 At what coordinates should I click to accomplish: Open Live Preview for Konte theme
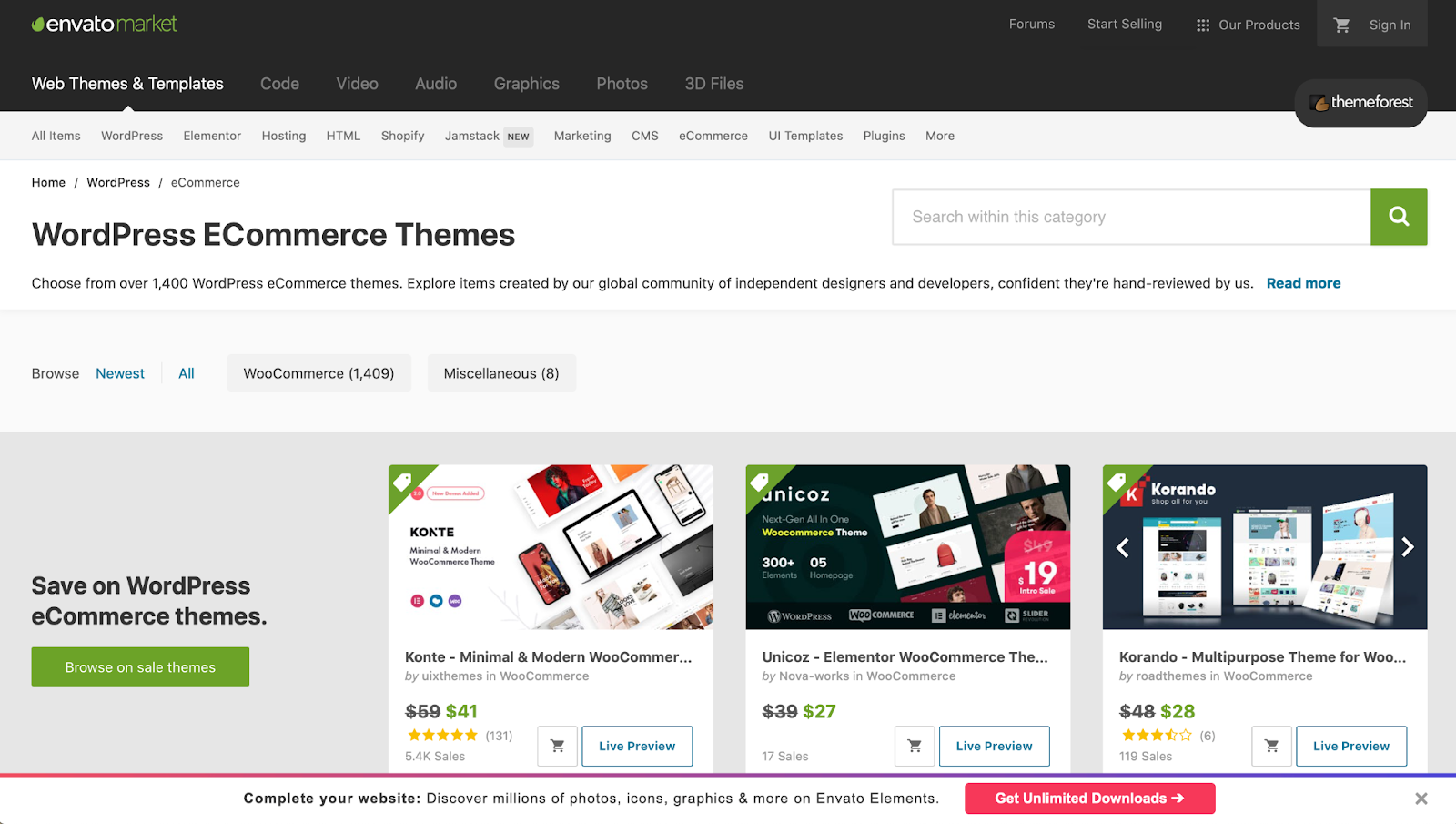pyautogui.click(x=637, y=746)
